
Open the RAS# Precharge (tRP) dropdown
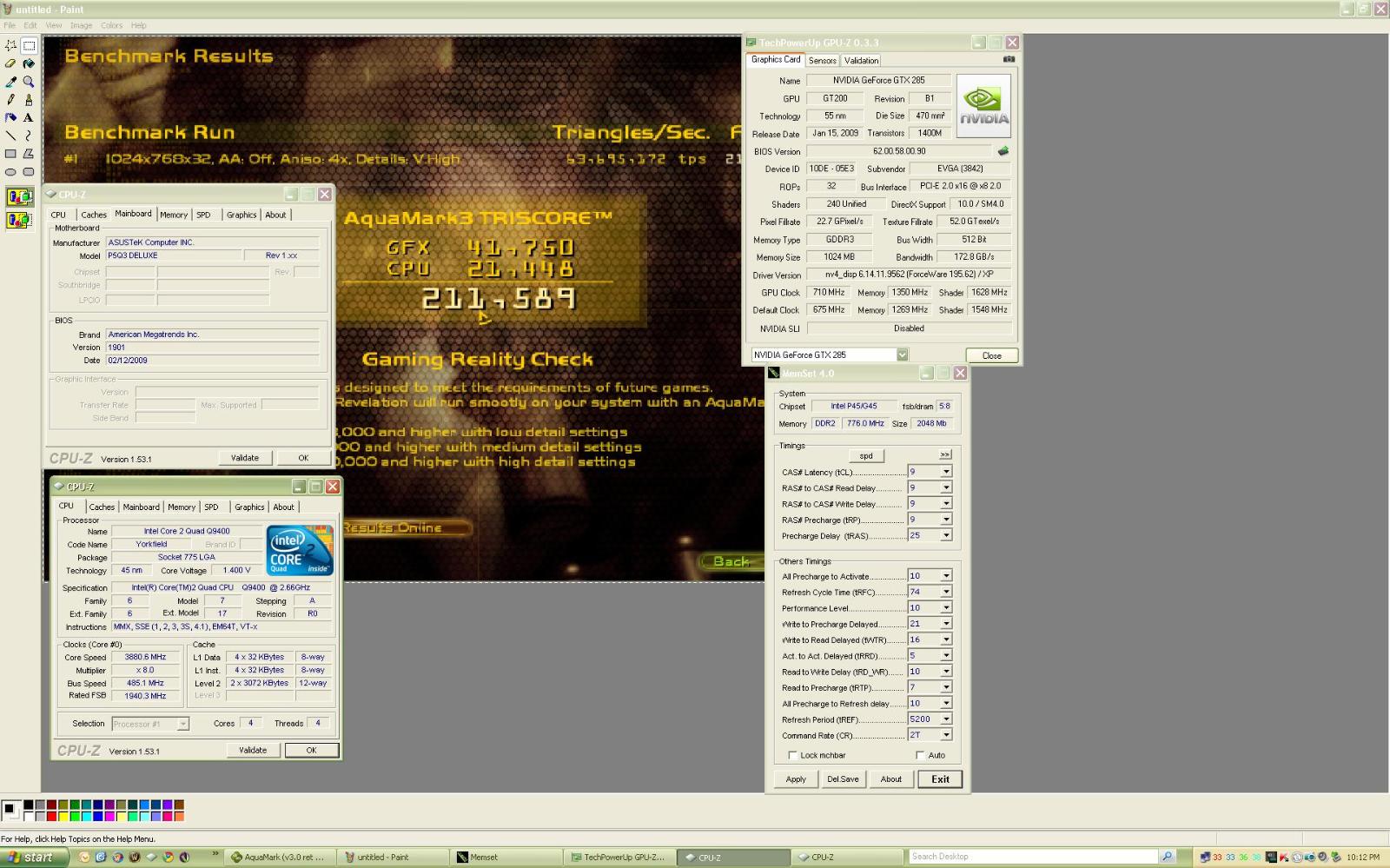946,520
